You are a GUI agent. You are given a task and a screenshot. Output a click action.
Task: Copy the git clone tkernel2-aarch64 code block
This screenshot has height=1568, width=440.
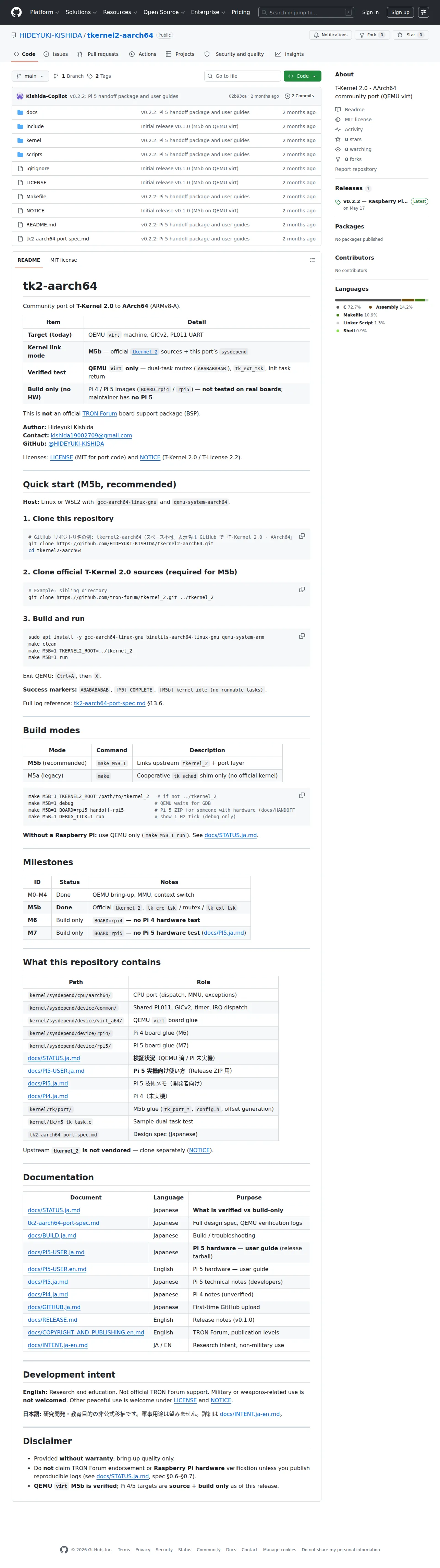point(302,536)
